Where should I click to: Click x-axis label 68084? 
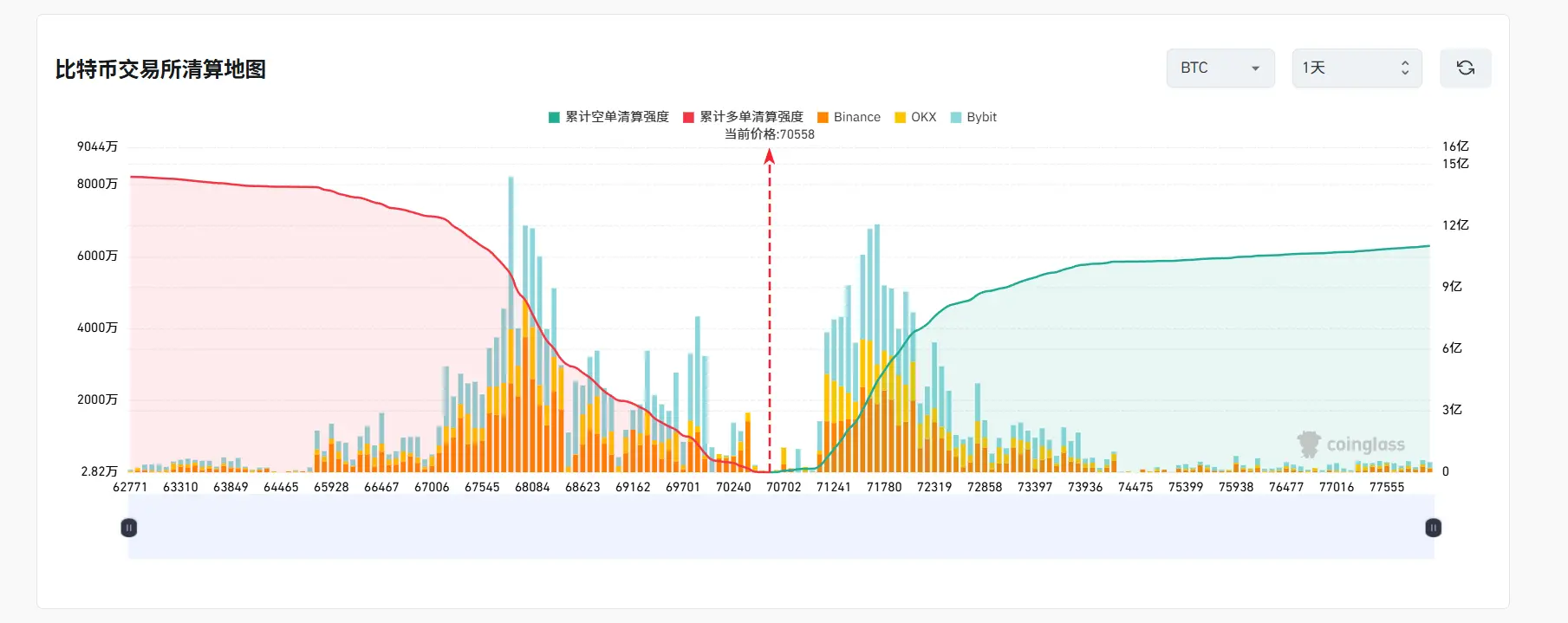(x=532, y=487)
